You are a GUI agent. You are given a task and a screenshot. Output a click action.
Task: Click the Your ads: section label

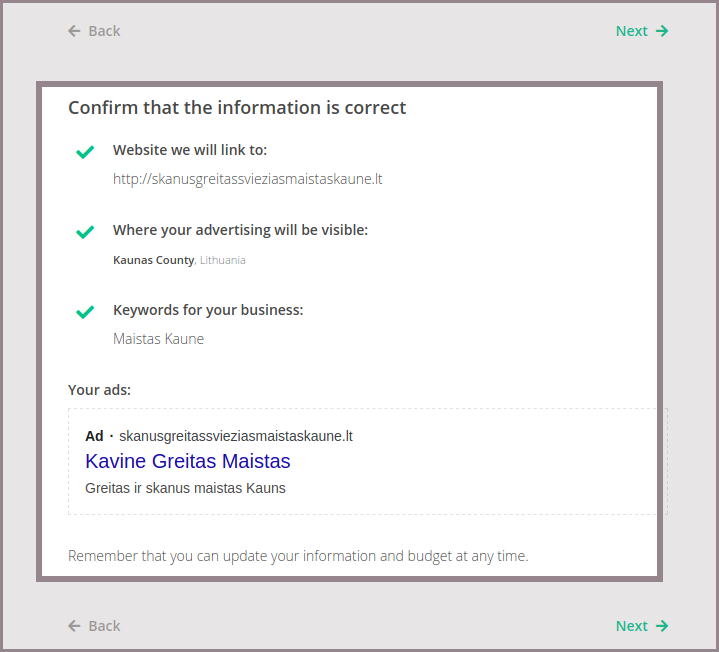[x=99, y=390]
